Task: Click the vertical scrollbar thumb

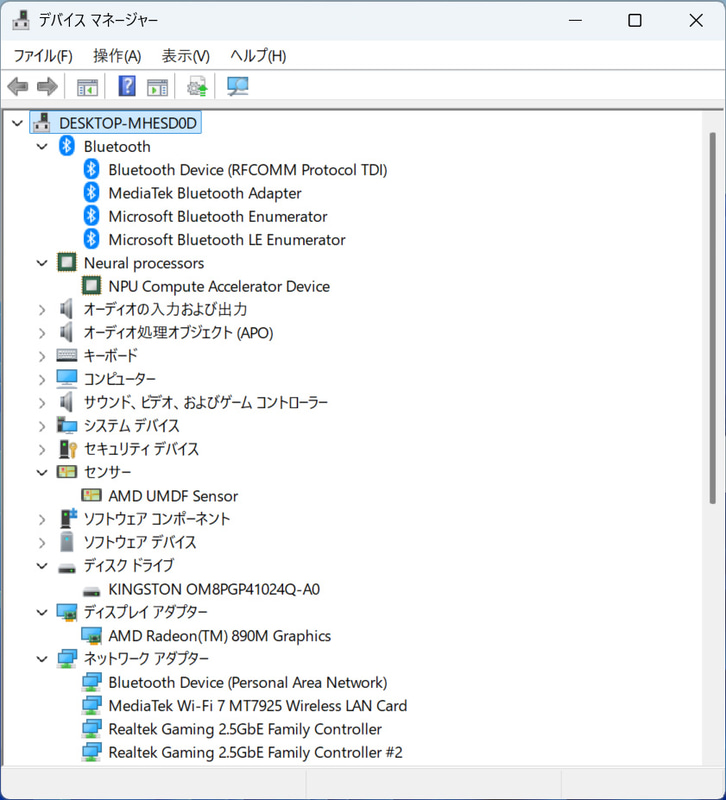Action: point(712,318)
